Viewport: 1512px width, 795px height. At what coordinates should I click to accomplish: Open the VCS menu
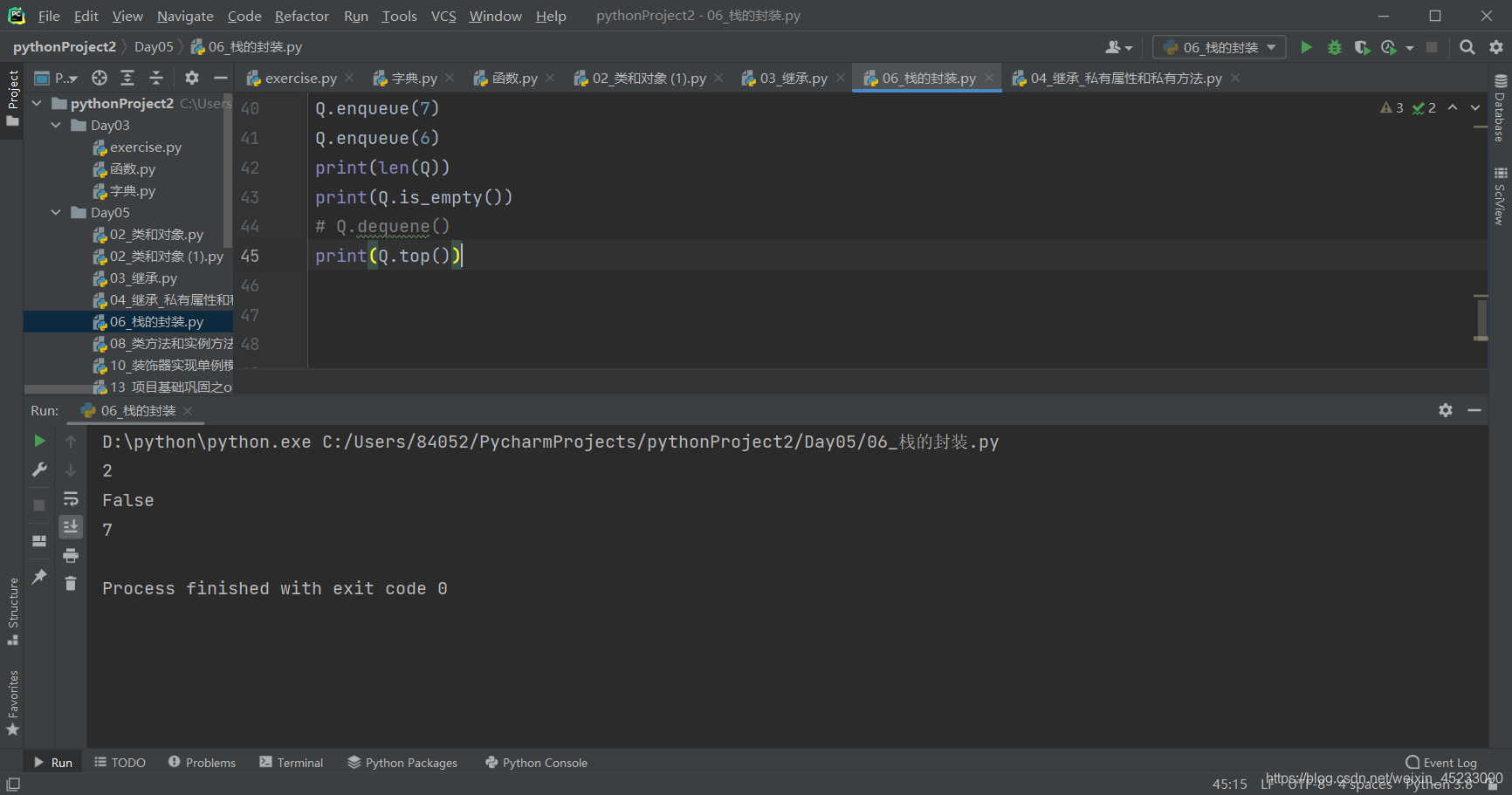click(x=443, y=16)
